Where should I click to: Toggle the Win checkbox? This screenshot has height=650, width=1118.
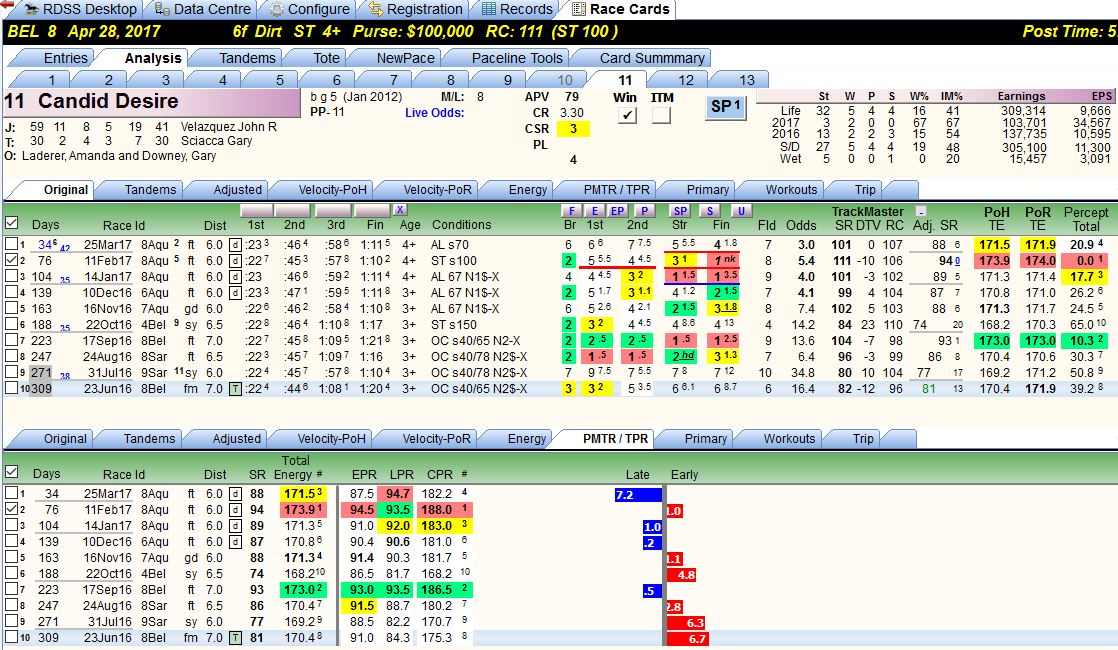pos(627,115)
